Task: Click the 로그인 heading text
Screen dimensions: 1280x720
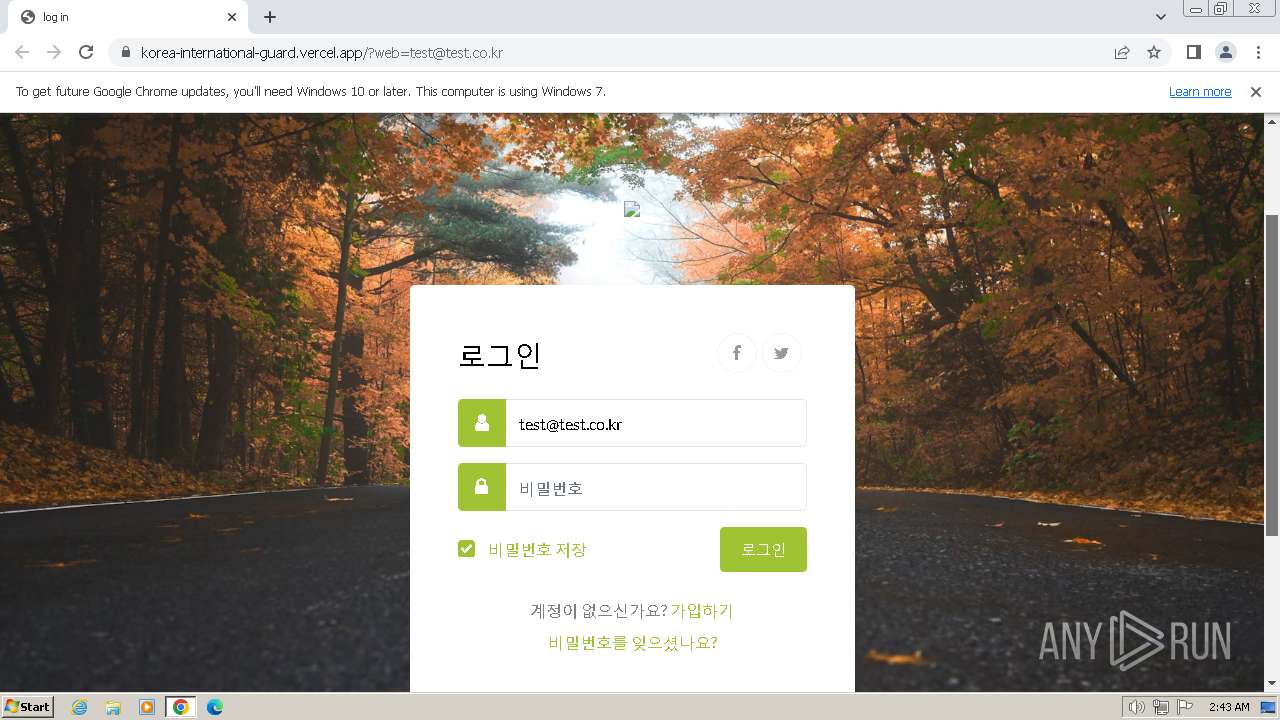Action: [x=500, y=354]
